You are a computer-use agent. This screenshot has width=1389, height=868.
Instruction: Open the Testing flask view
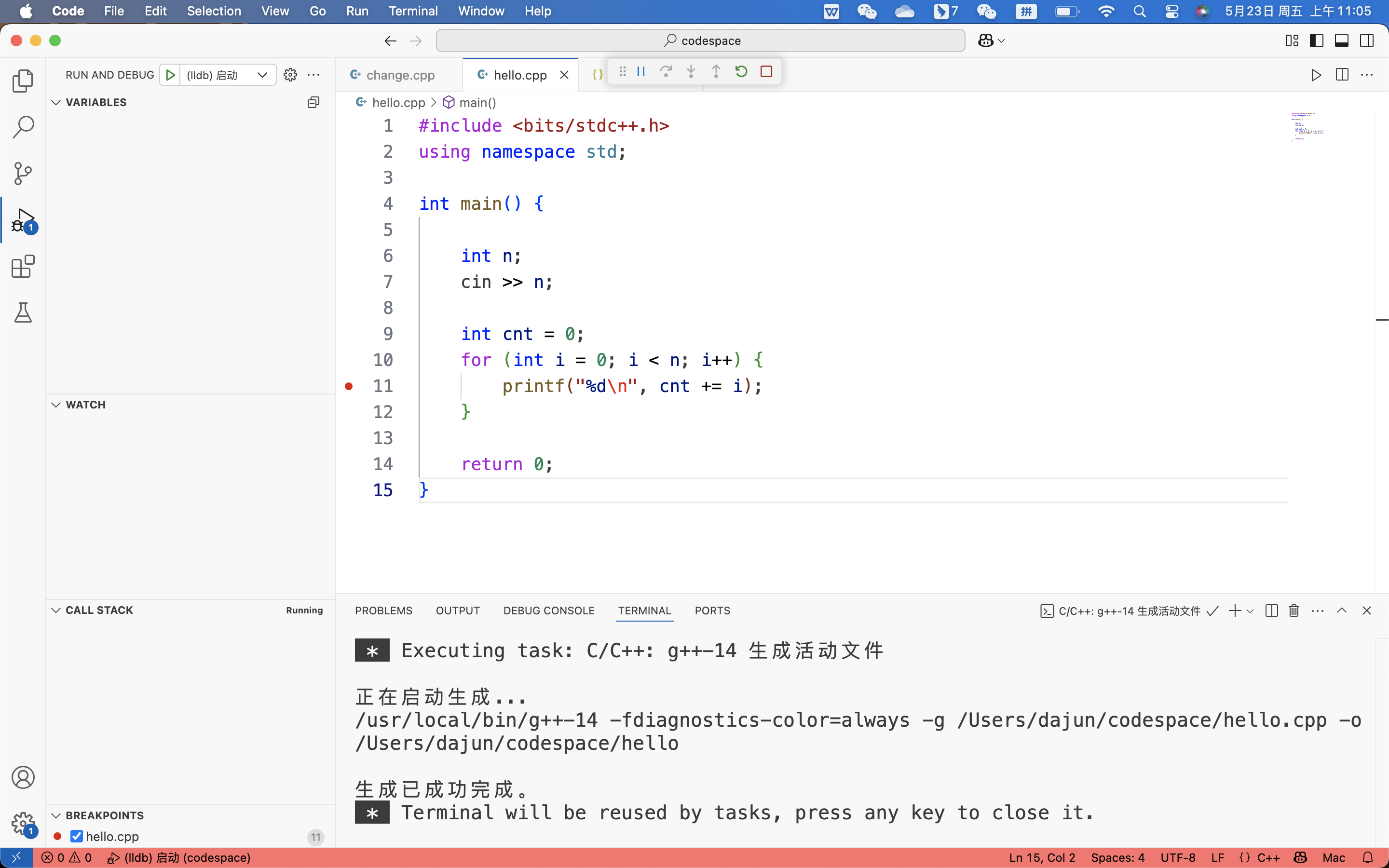pyautogui.click(x=23, y=313)
